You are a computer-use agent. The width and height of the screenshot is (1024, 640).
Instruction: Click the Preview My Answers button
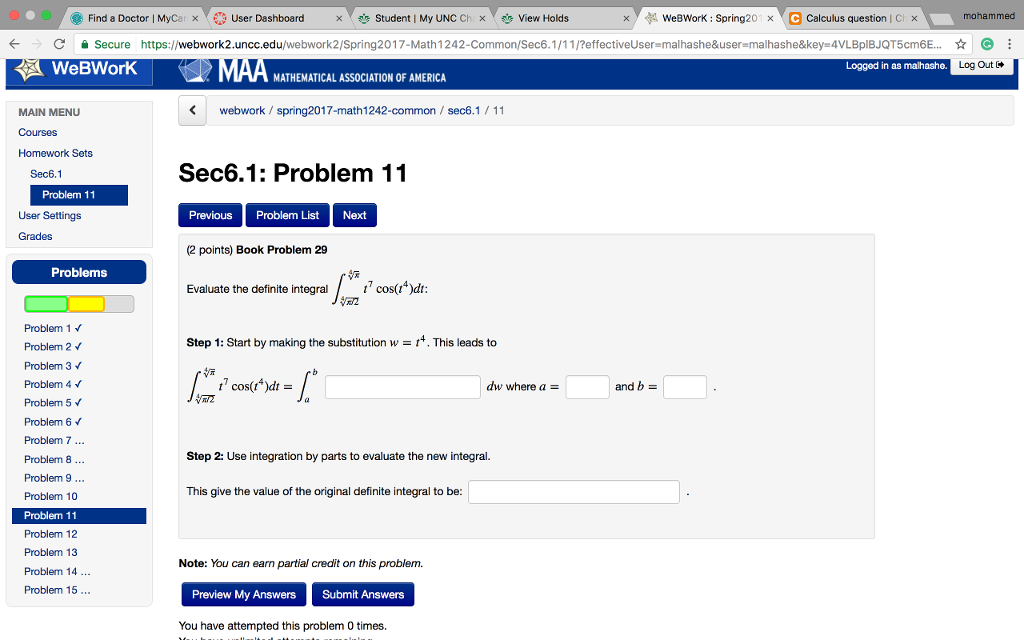(x=243, y=594)
